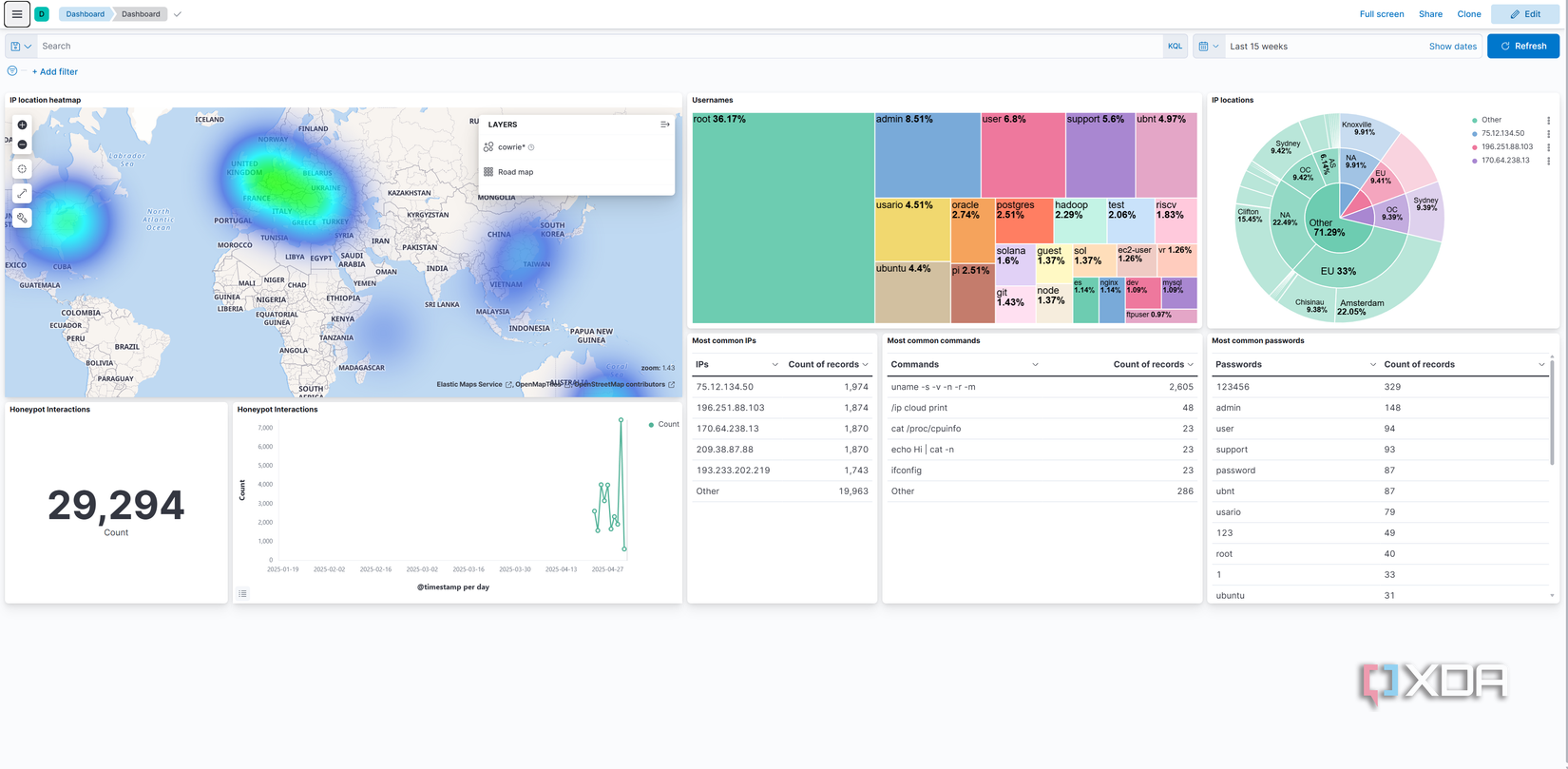Open the map measure tool icon
This screenshot has width=1568, height=769.
tap(22, 193)
